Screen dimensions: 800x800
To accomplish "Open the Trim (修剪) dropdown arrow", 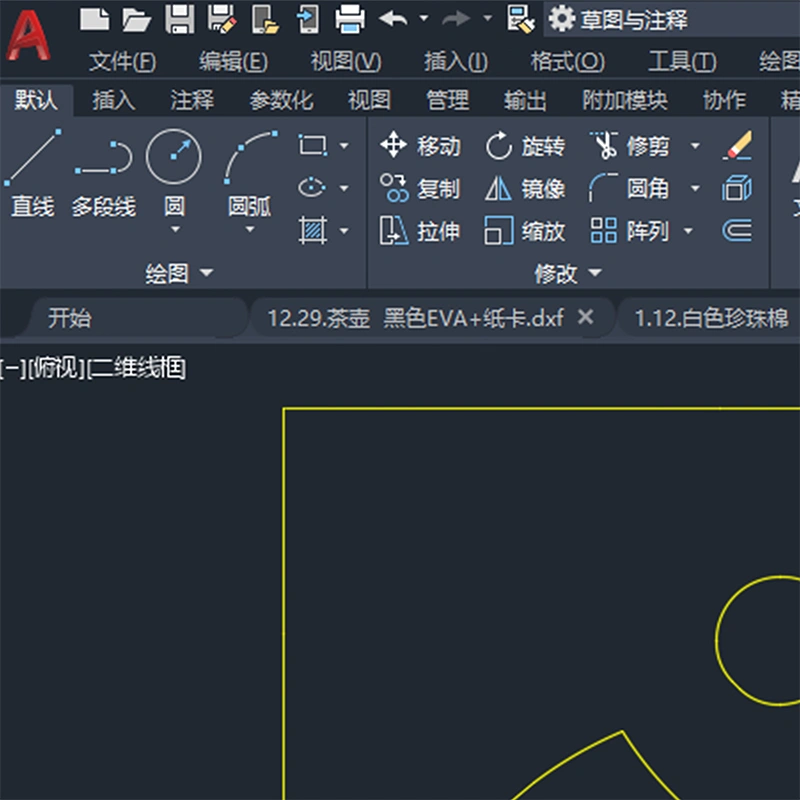I will click(695, 147).
